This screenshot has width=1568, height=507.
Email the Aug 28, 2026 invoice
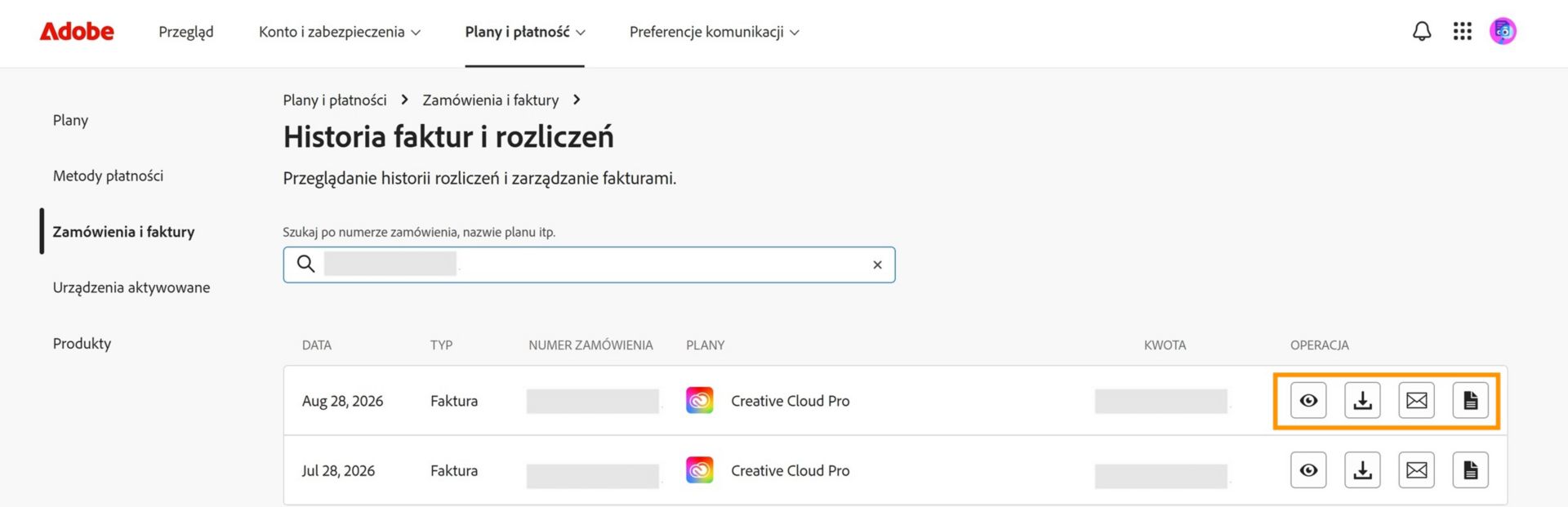pos(1417,401)
